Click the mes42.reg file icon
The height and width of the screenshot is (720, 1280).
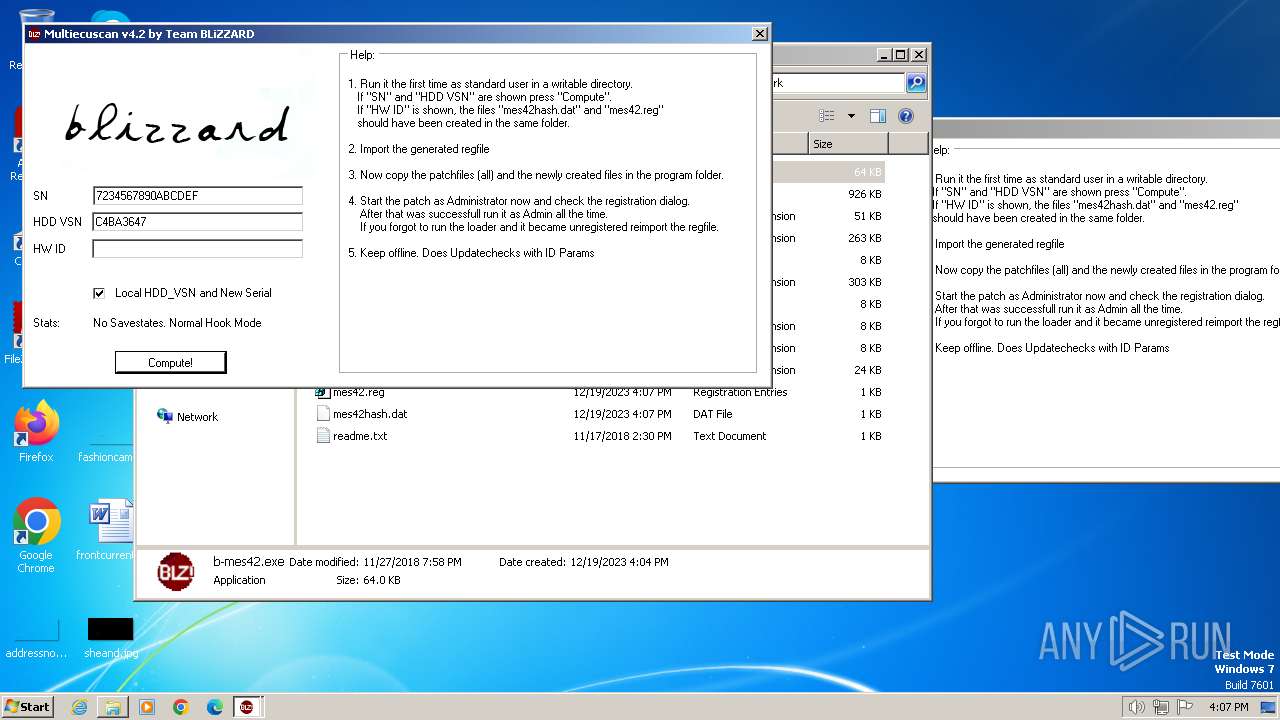coord(322,392)
